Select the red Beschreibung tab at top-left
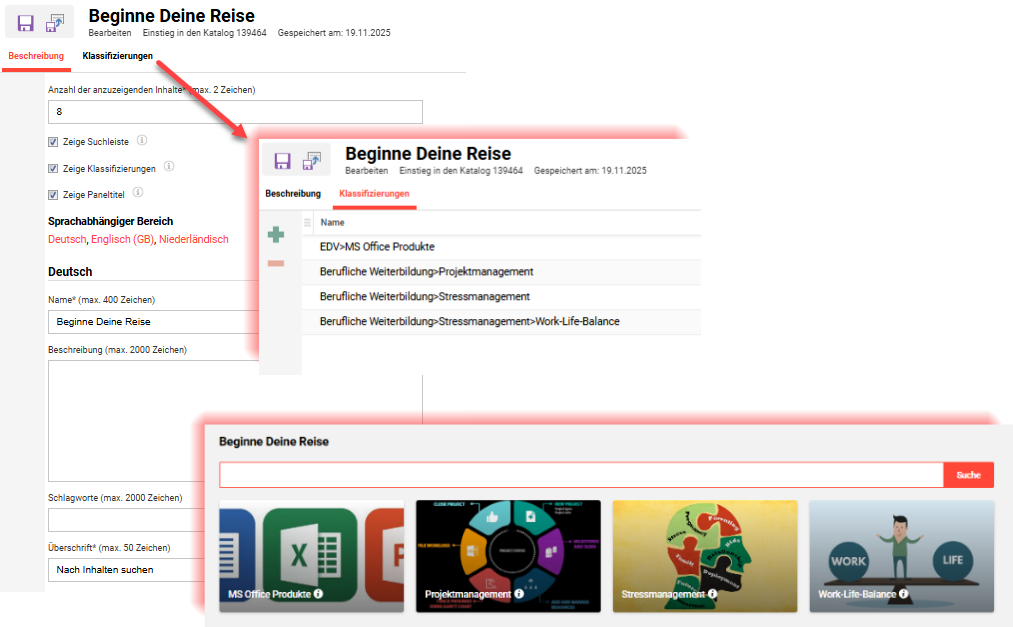Screen dimensions: 1013x627 point(36,56)
